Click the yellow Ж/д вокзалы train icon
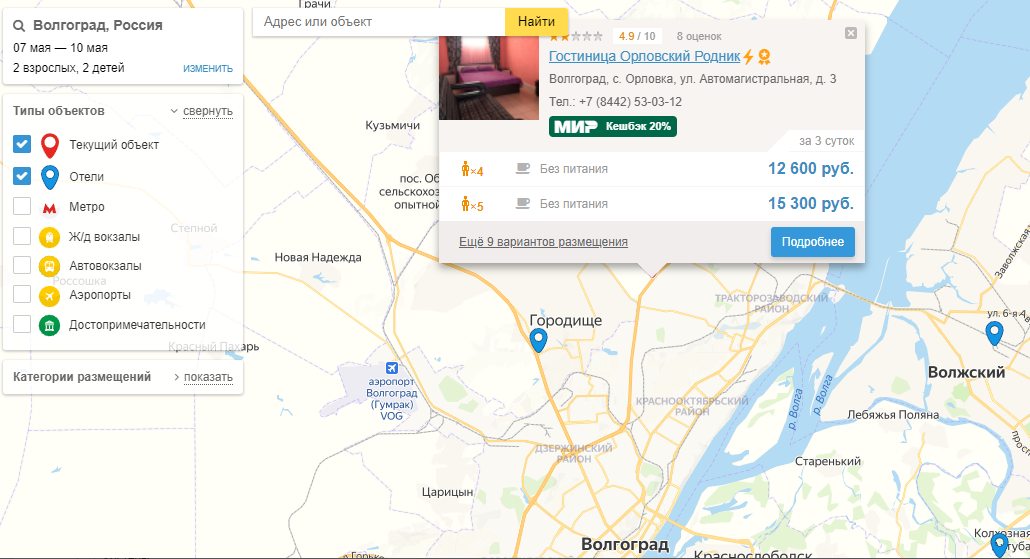The height and width of the screenshot is (559, 1030). tap(49, 236)
